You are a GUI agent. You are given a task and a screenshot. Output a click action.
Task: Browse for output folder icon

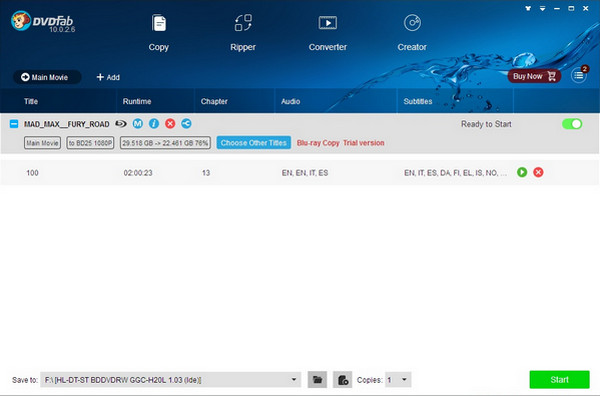click(x=317, y=380)
